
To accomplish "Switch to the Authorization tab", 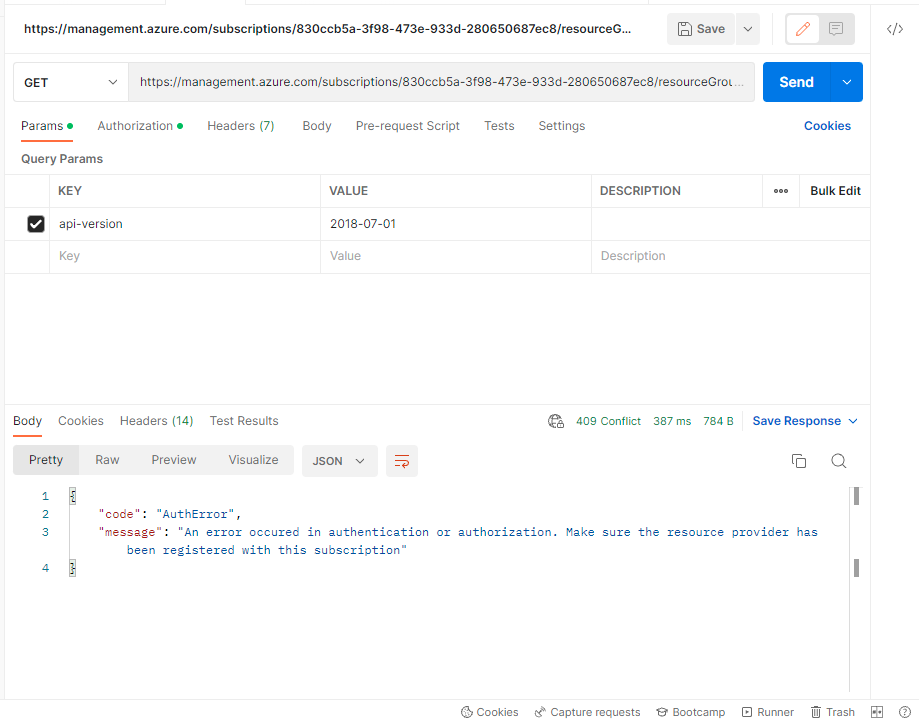I will point(139,126).
